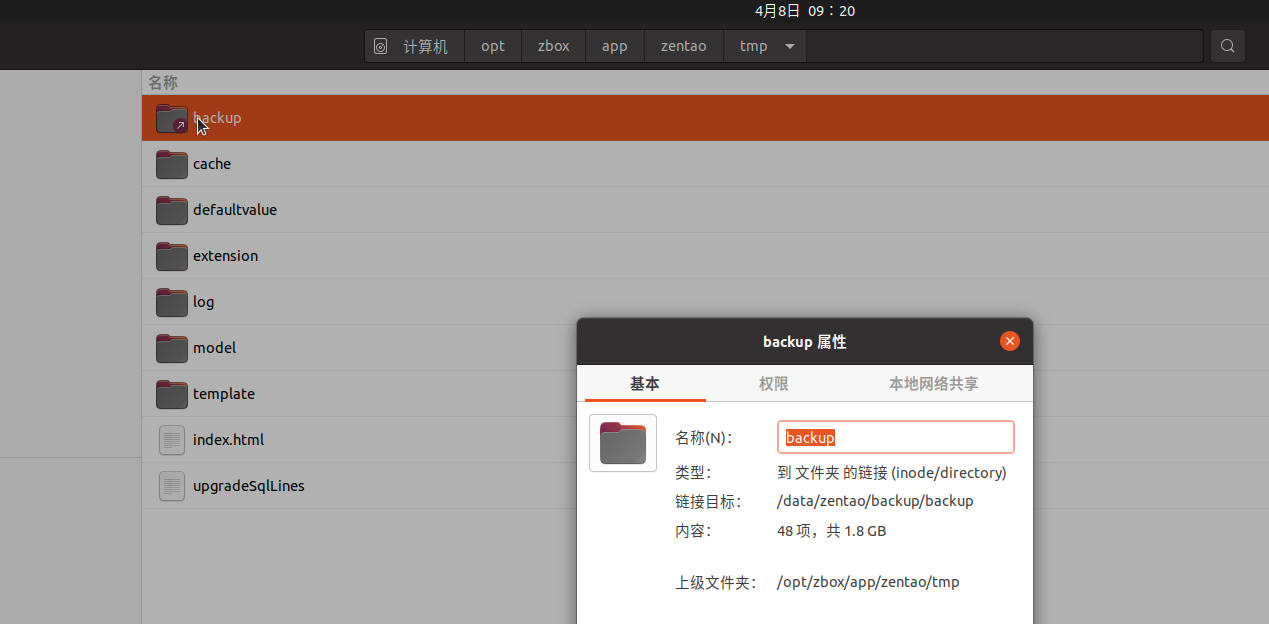This screenshot has height=624, width=1269.
Task: Click the backup symlink folder icon
Action: coord(172,118)
